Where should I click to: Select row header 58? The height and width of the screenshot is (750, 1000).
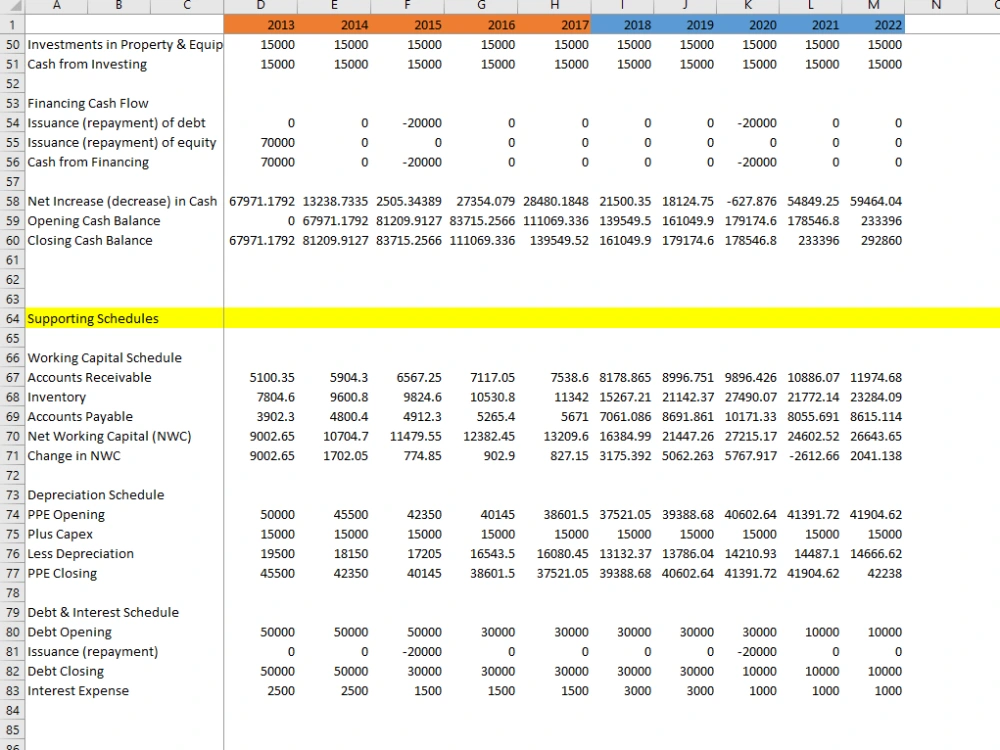pyautogui.click(x=13, y=201)
